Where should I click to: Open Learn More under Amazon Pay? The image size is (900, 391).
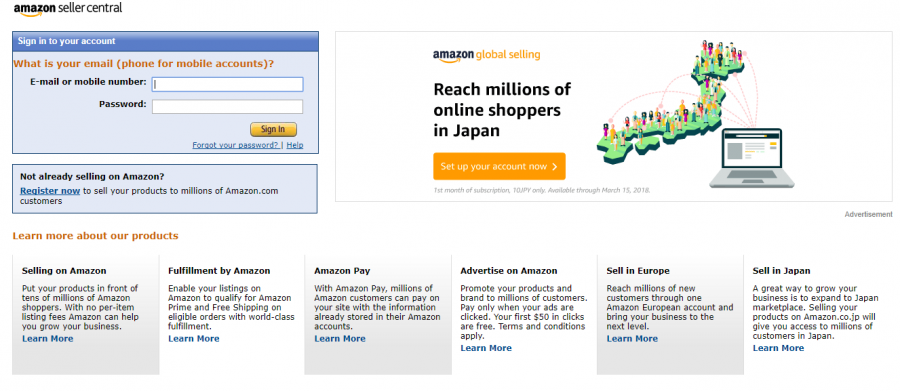[x=340, y=339]
